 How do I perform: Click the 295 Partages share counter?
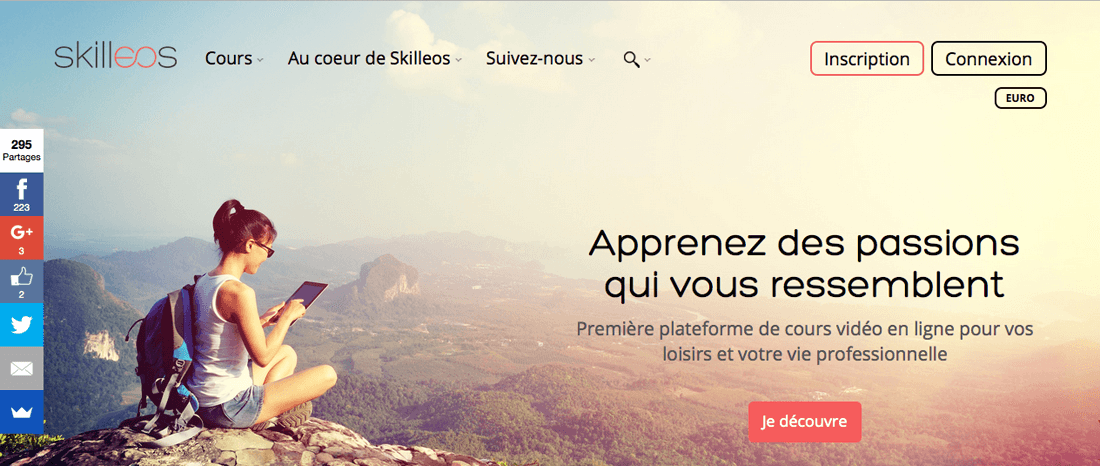click(22, 150)
